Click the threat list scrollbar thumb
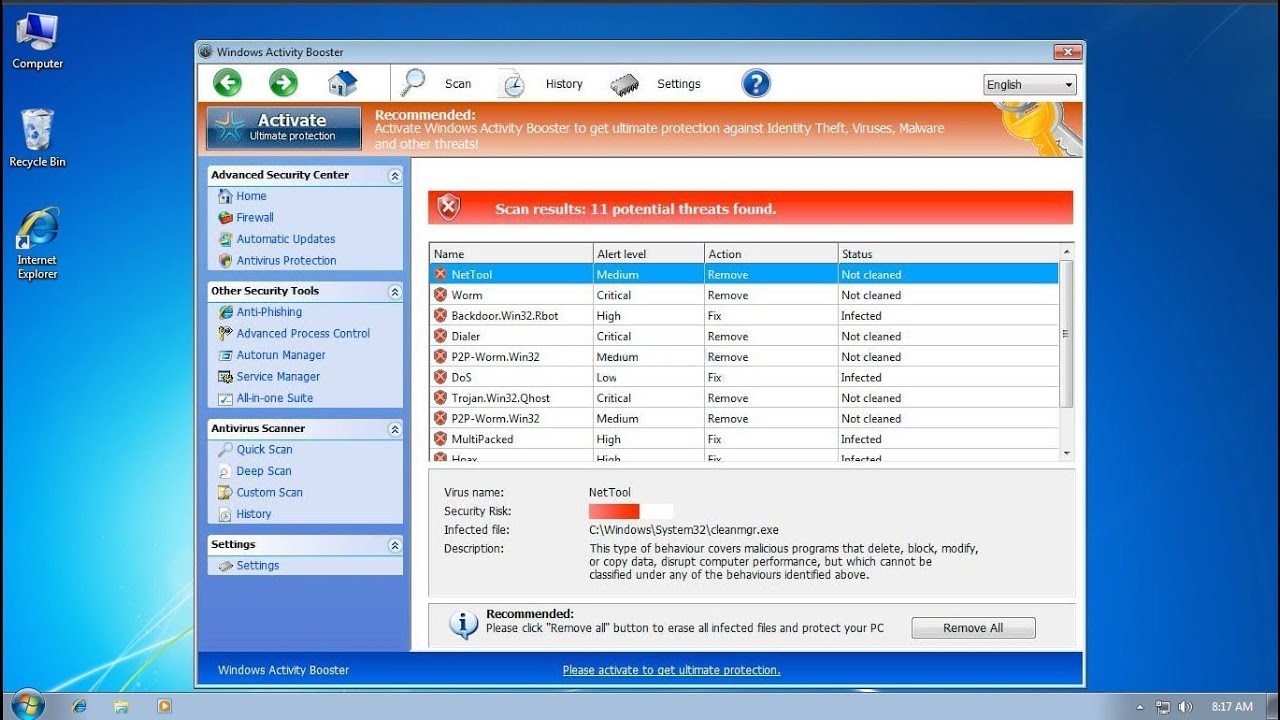The height and width of the screenshot is (720, 1280). pos(1066,333)
